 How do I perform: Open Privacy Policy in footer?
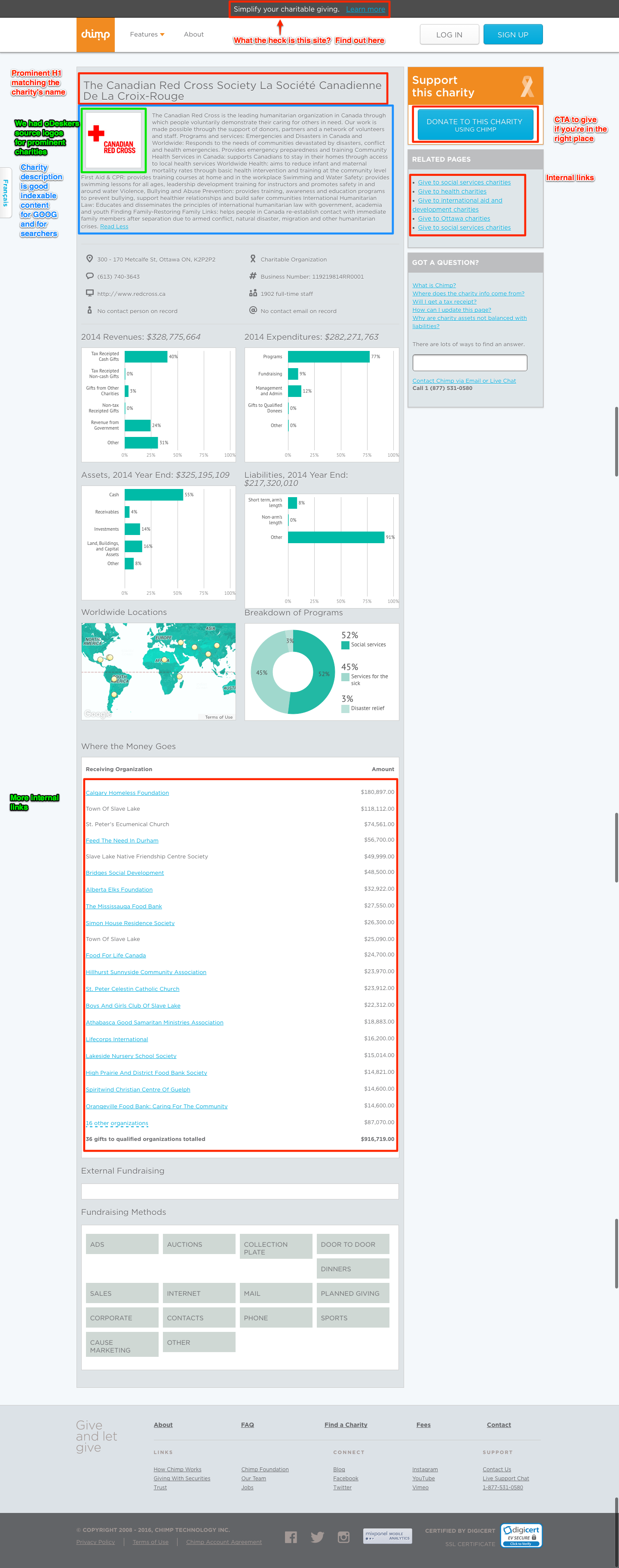point(95,1543)
